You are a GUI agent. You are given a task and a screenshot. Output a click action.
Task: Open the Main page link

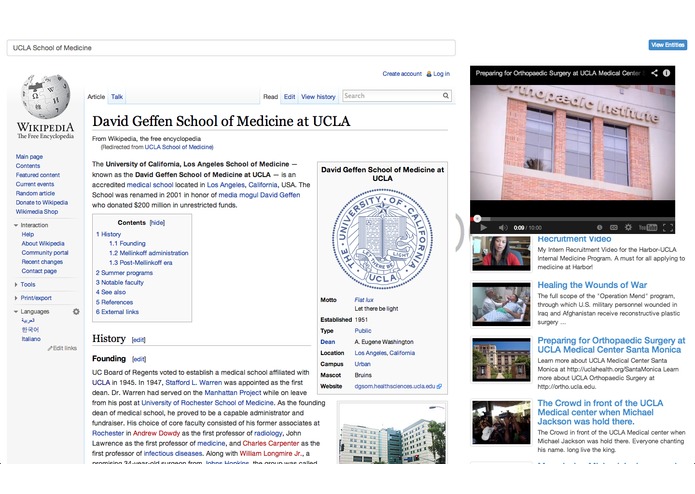[29, 156]
